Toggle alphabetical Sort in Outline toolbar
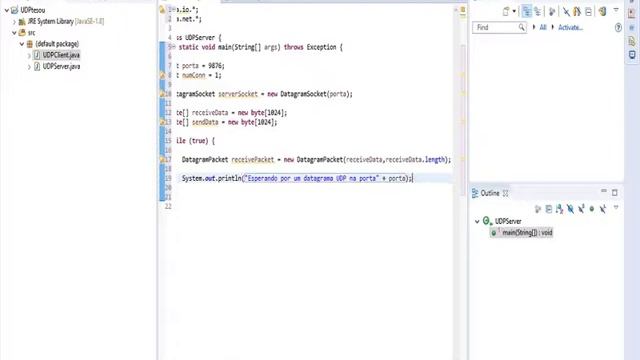 560,209
